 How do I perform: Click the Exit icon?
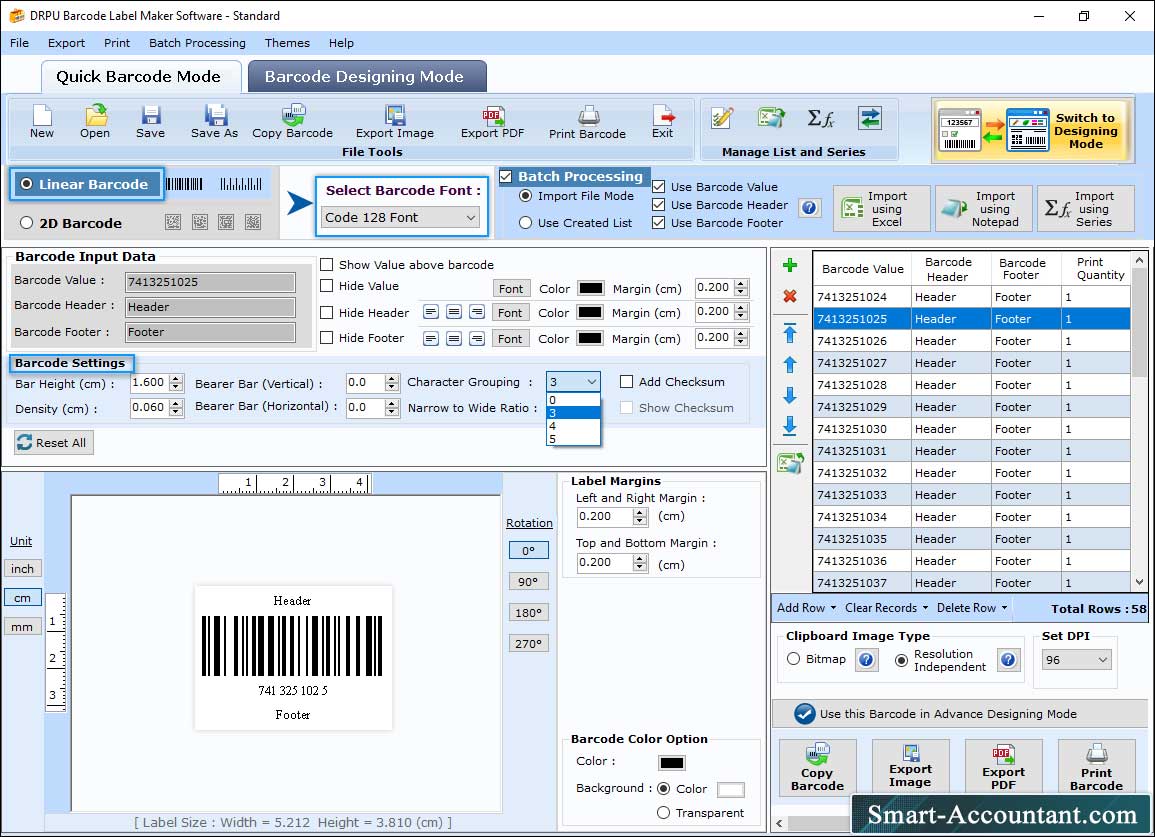[x=662, y=122]
